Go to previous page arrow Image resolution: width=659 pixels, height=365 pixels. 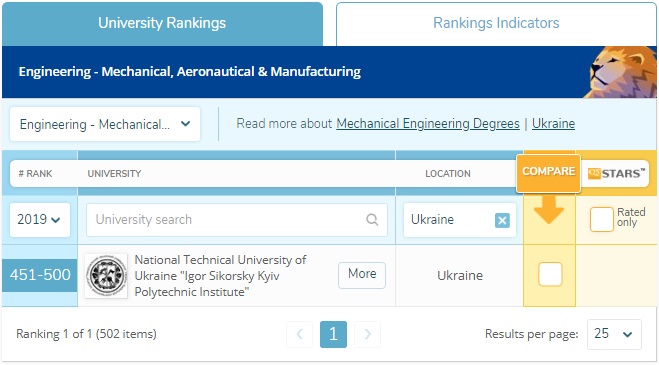point(300,334)
